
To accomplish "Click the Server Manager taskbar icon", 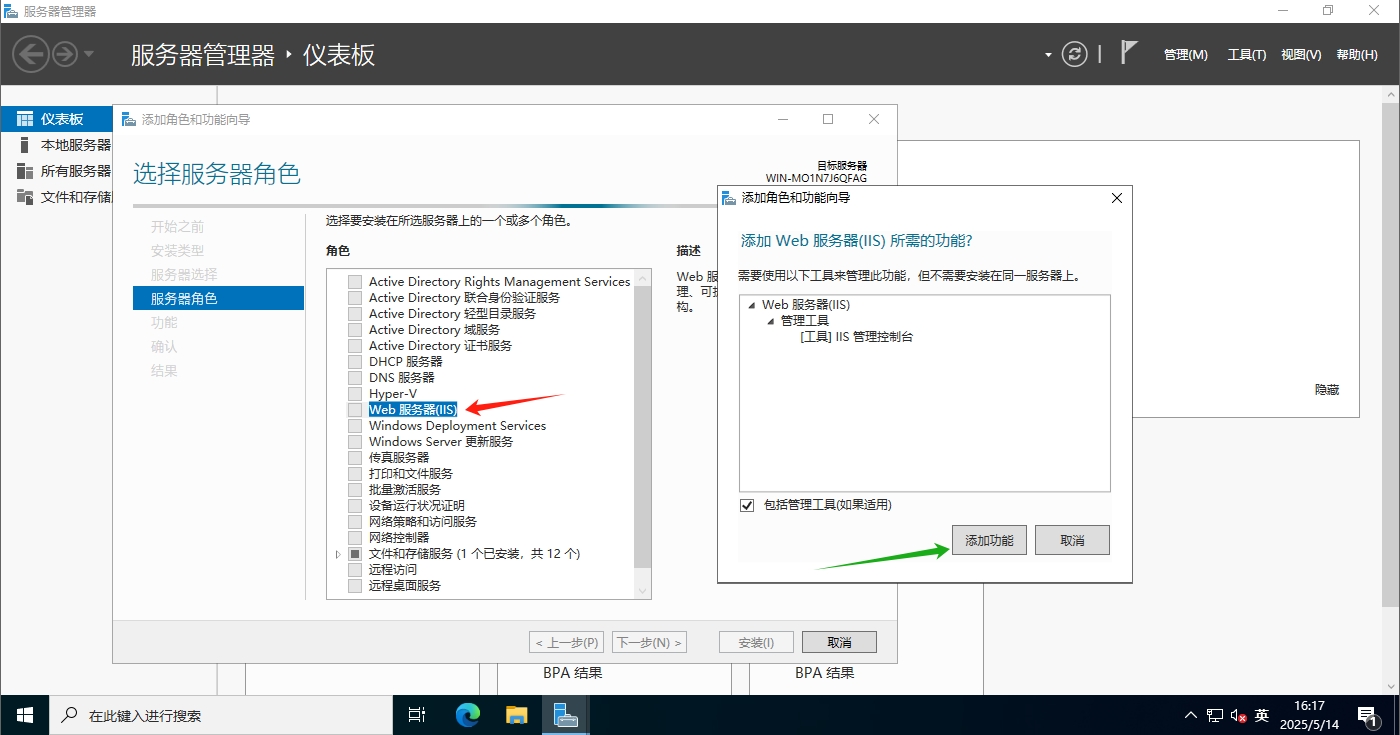I will [x=565, y=715].
